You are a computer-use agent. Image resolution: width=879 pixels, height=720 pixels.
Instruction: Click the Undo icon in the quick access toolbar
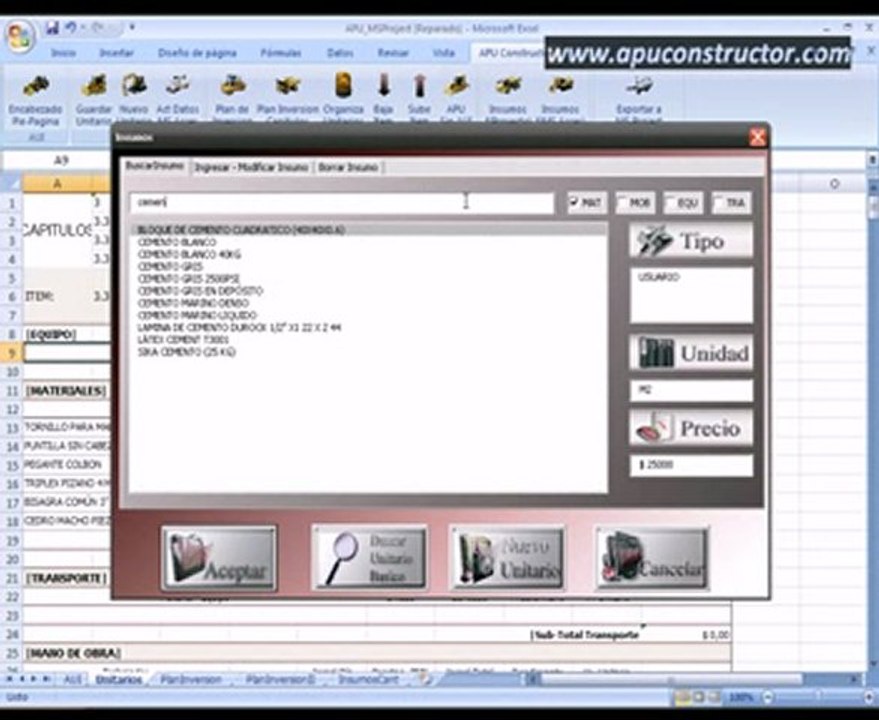(71, 27)
